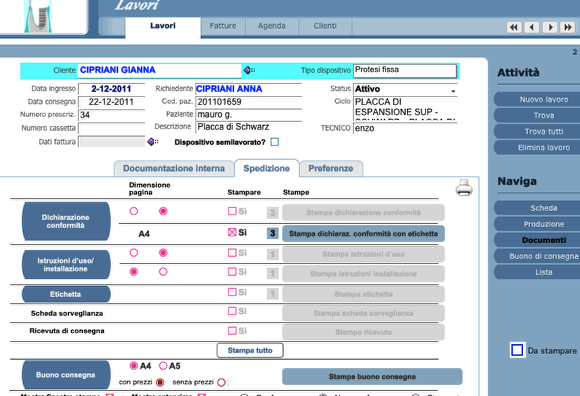Click Stampa istruzioni installazione button
580x396 pixels.
click(x=363, y=274)
